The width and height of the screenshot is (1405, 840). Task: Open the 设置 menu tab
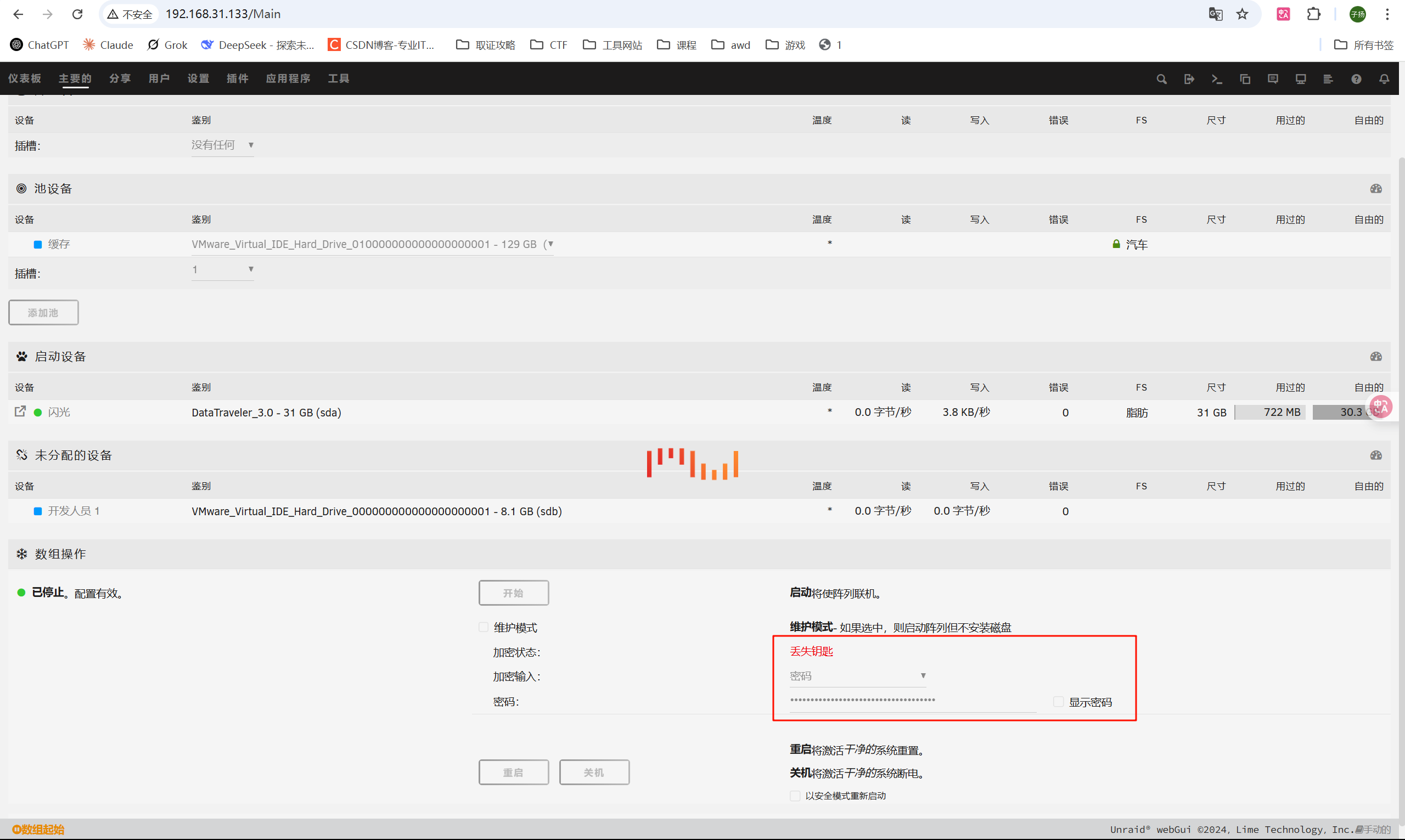click(198, 78)
